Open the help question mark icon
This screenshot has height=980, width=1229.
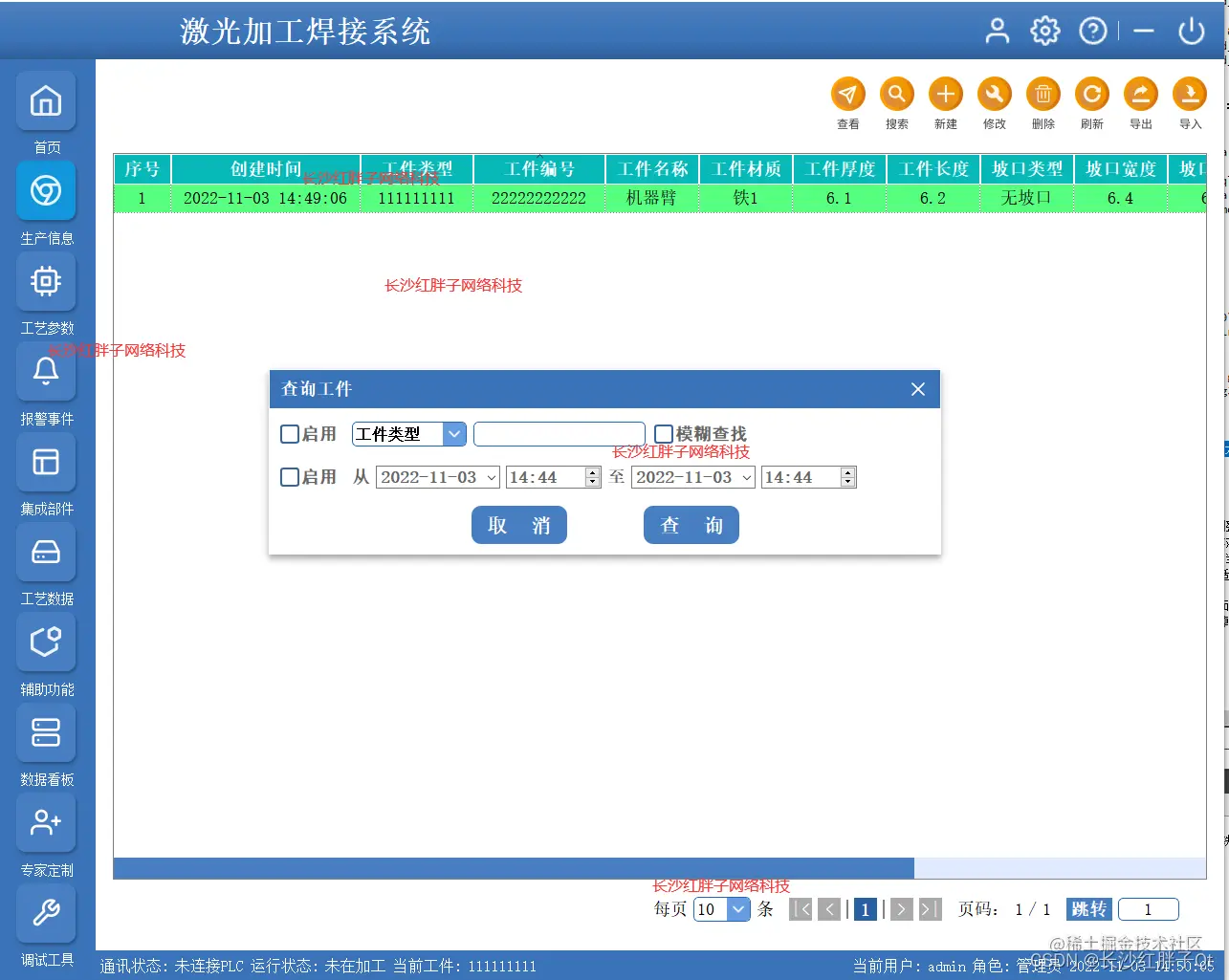click(x=1093, y=31)
